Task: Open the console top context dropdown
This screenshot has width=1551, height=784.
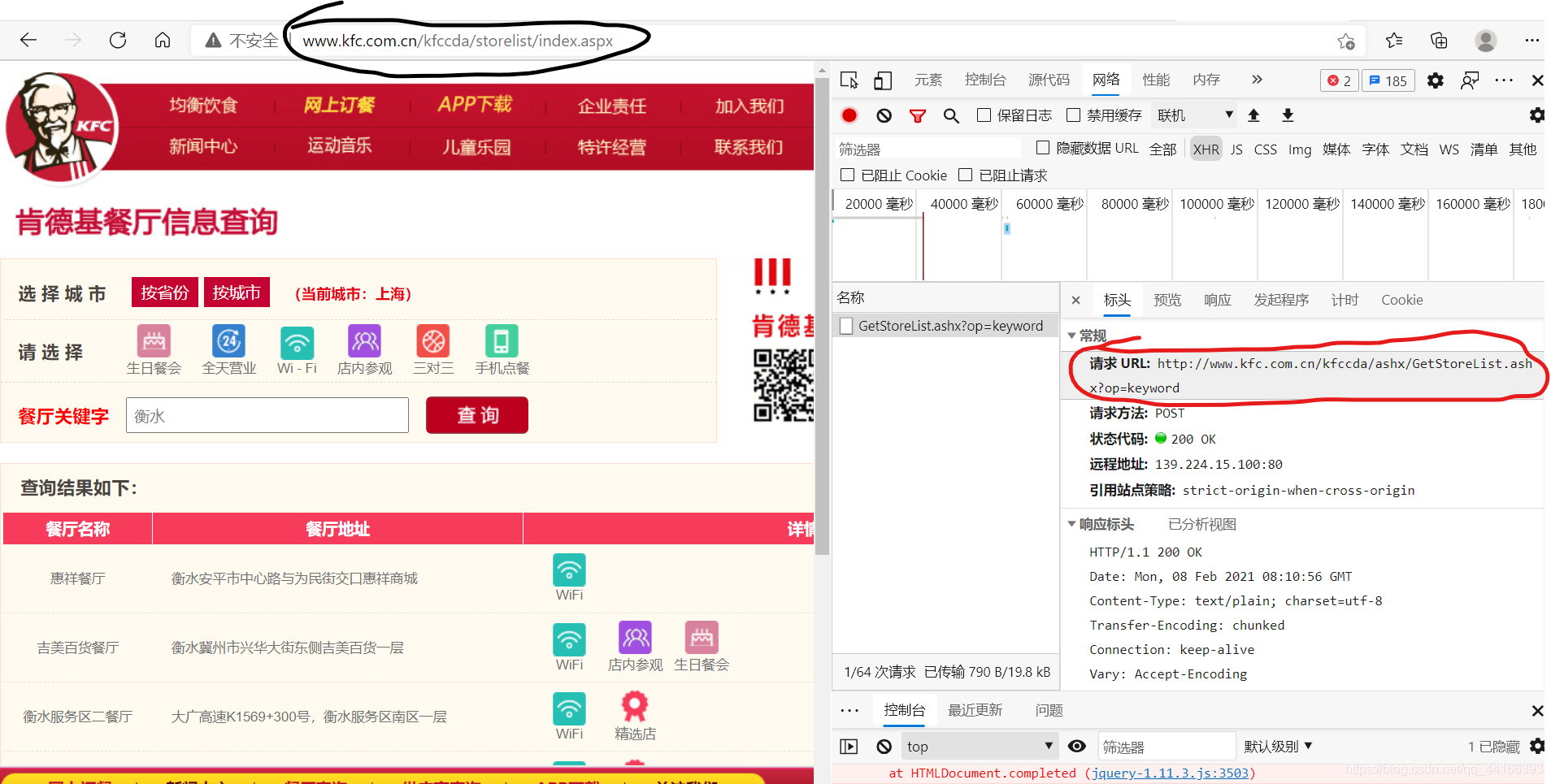Action: tap(980, 746)
